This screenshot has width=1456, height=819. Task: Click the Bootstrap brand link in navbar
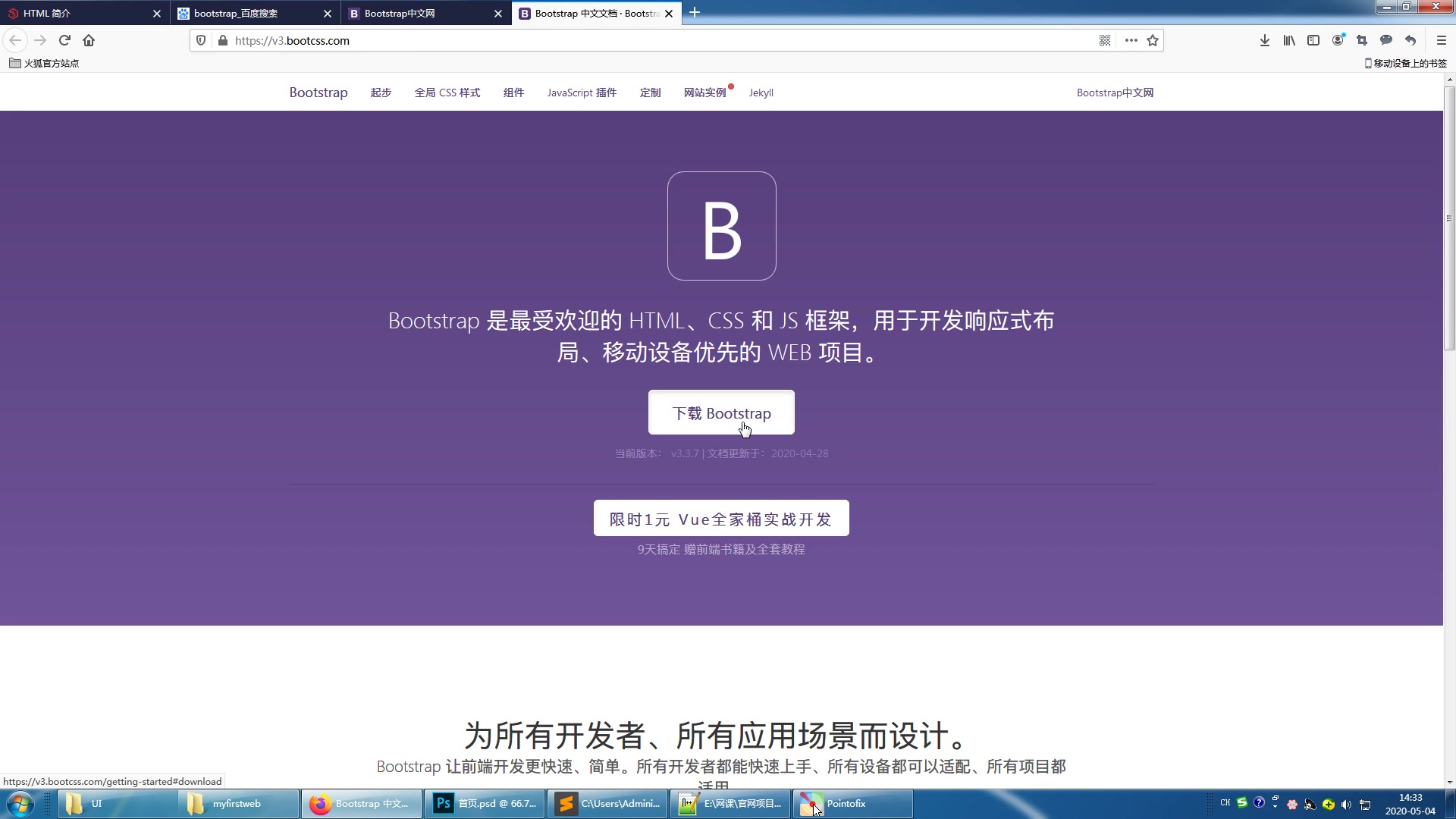318,93
